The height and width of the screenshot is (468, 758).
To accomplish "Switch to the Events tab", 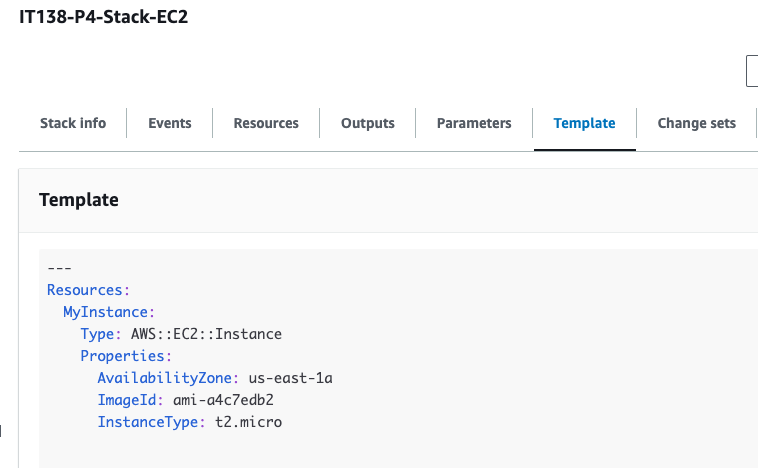I will coord(170,123).
